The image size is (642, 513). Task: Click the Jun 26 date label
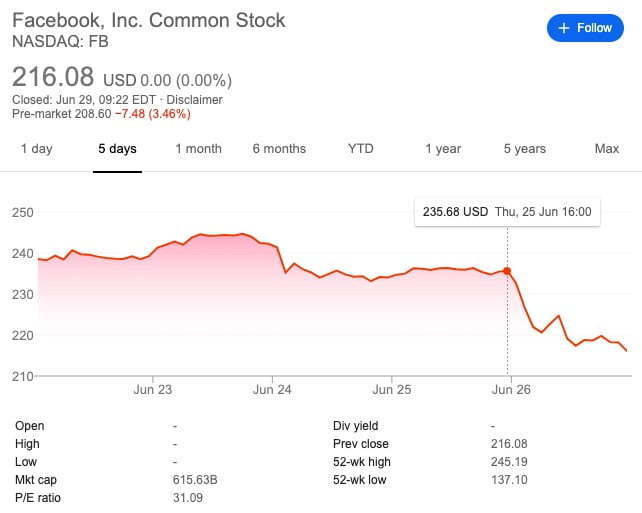(x=511, y=389)
